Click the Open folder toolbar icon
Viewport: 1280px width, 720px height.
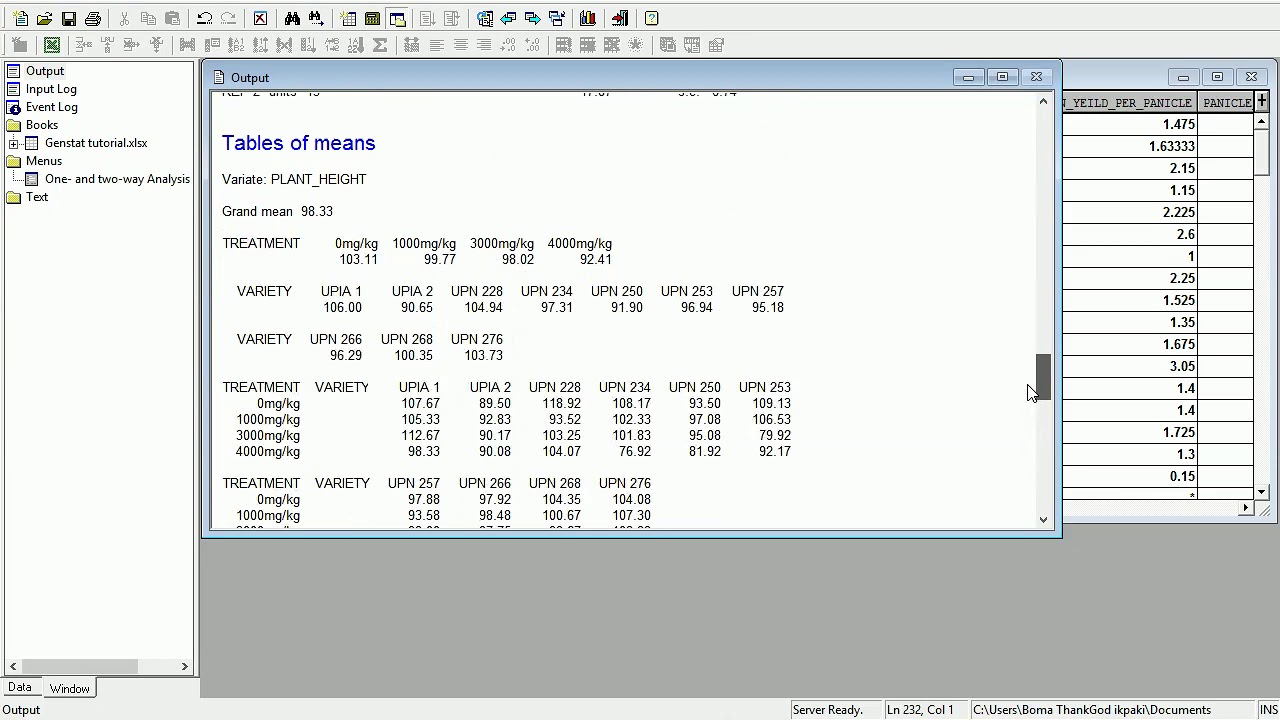[x=44, y=18]
